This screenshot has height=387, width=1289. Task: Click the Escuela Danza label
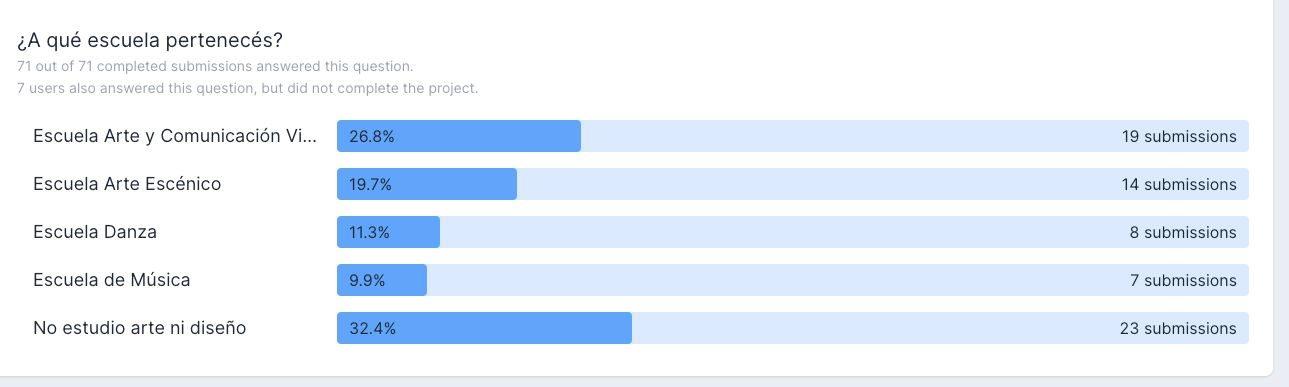click(x=95, y=232)
